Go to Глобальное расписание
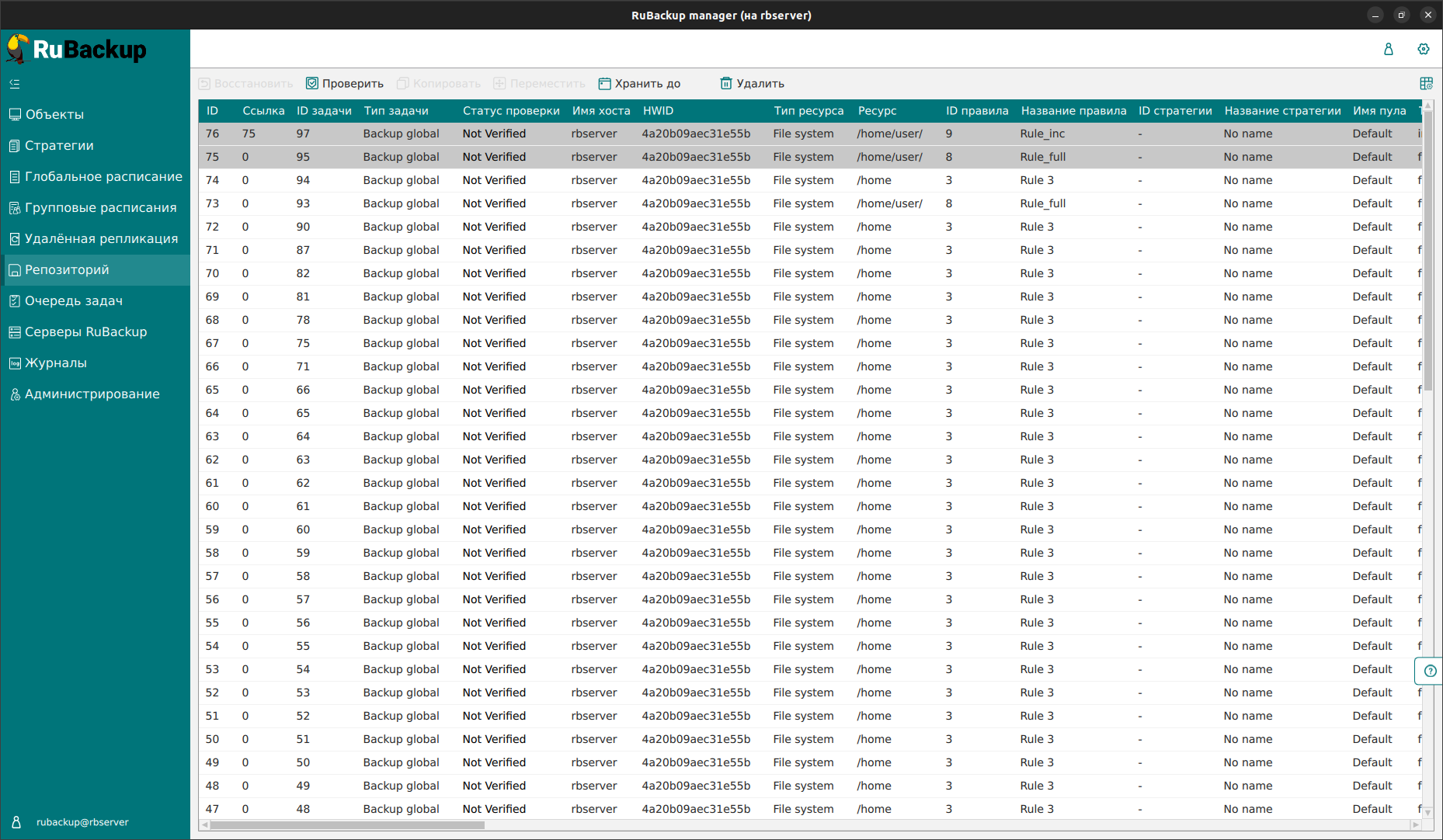 tap(103, 177)
